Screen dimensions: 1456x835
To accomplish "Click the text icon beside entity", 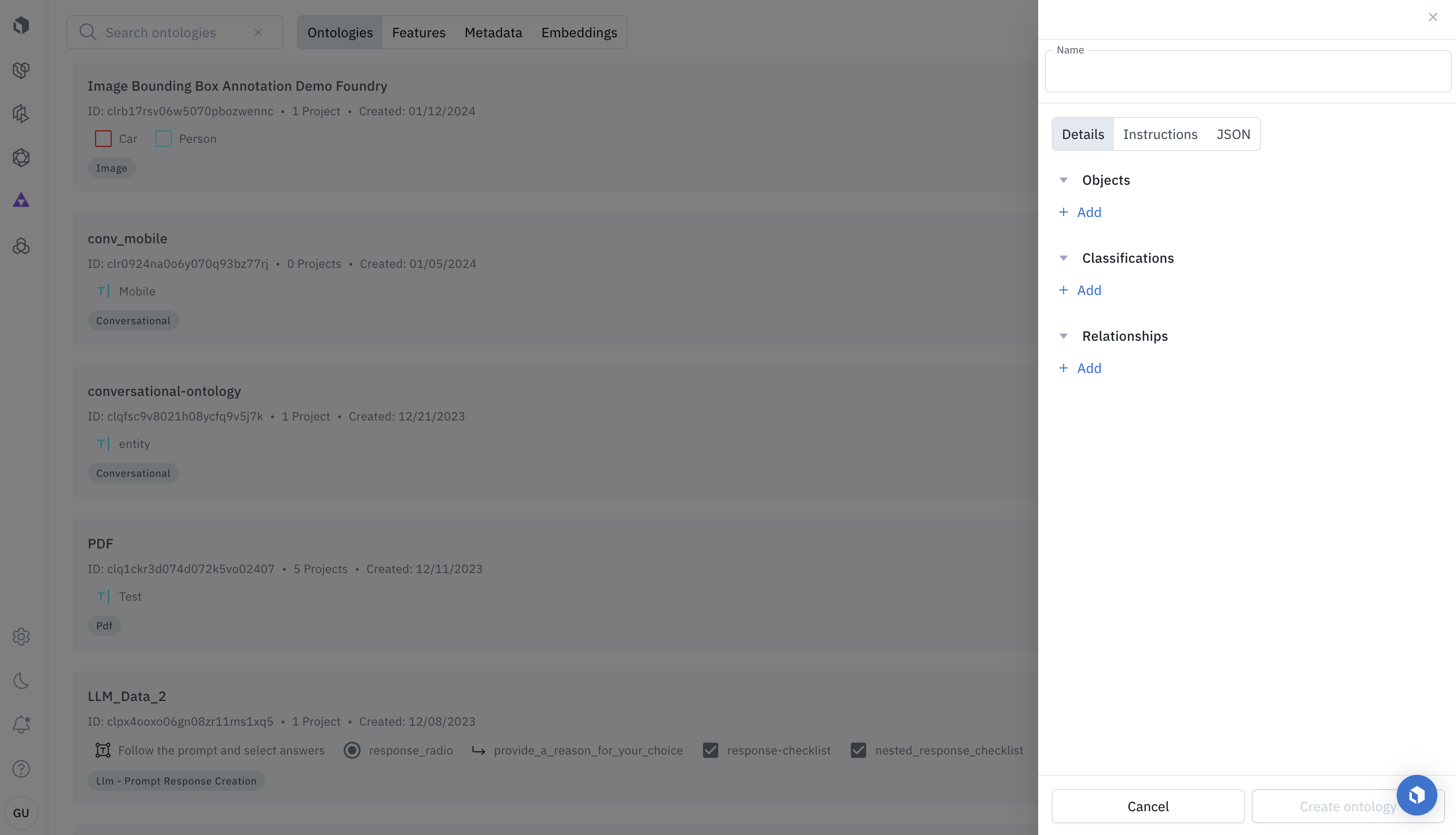I will click(103, 444).
